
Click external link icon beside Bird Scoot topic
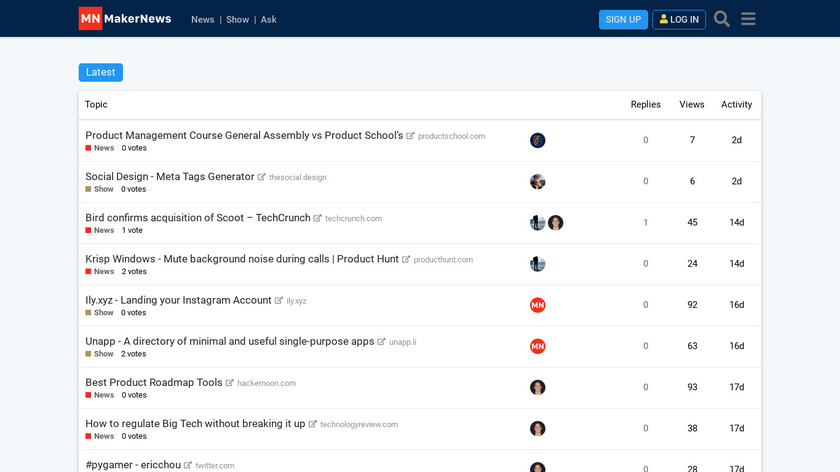(318, 218)
